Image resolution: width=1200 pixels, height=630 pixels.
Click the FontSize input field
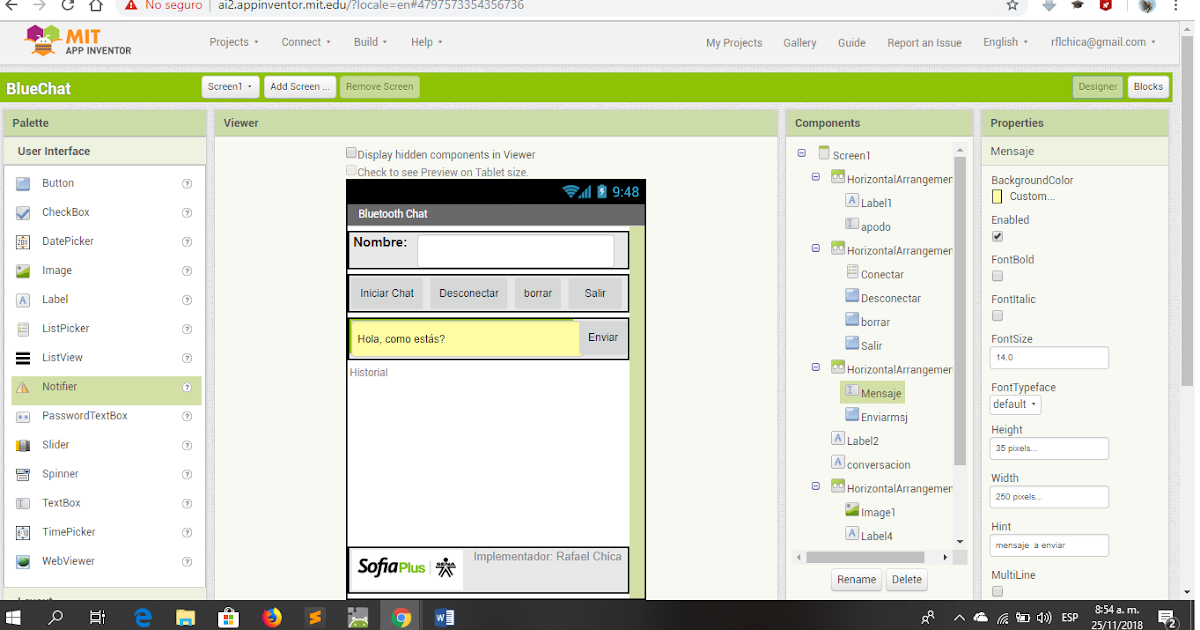coord(1048,357)
